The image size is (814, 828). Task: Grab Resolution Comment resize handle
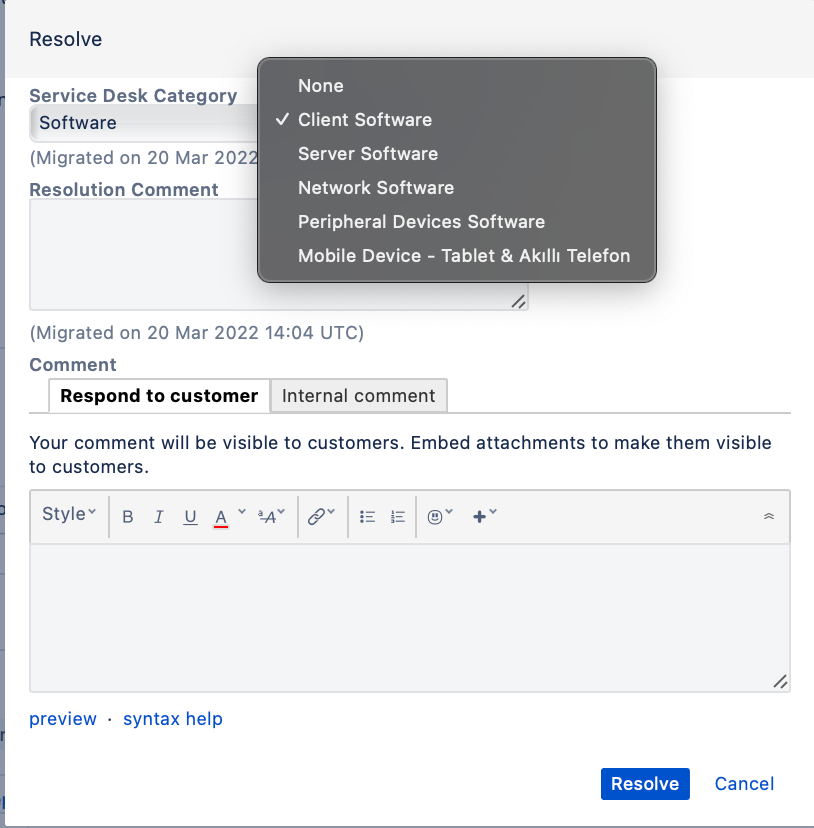pos(518,302)
